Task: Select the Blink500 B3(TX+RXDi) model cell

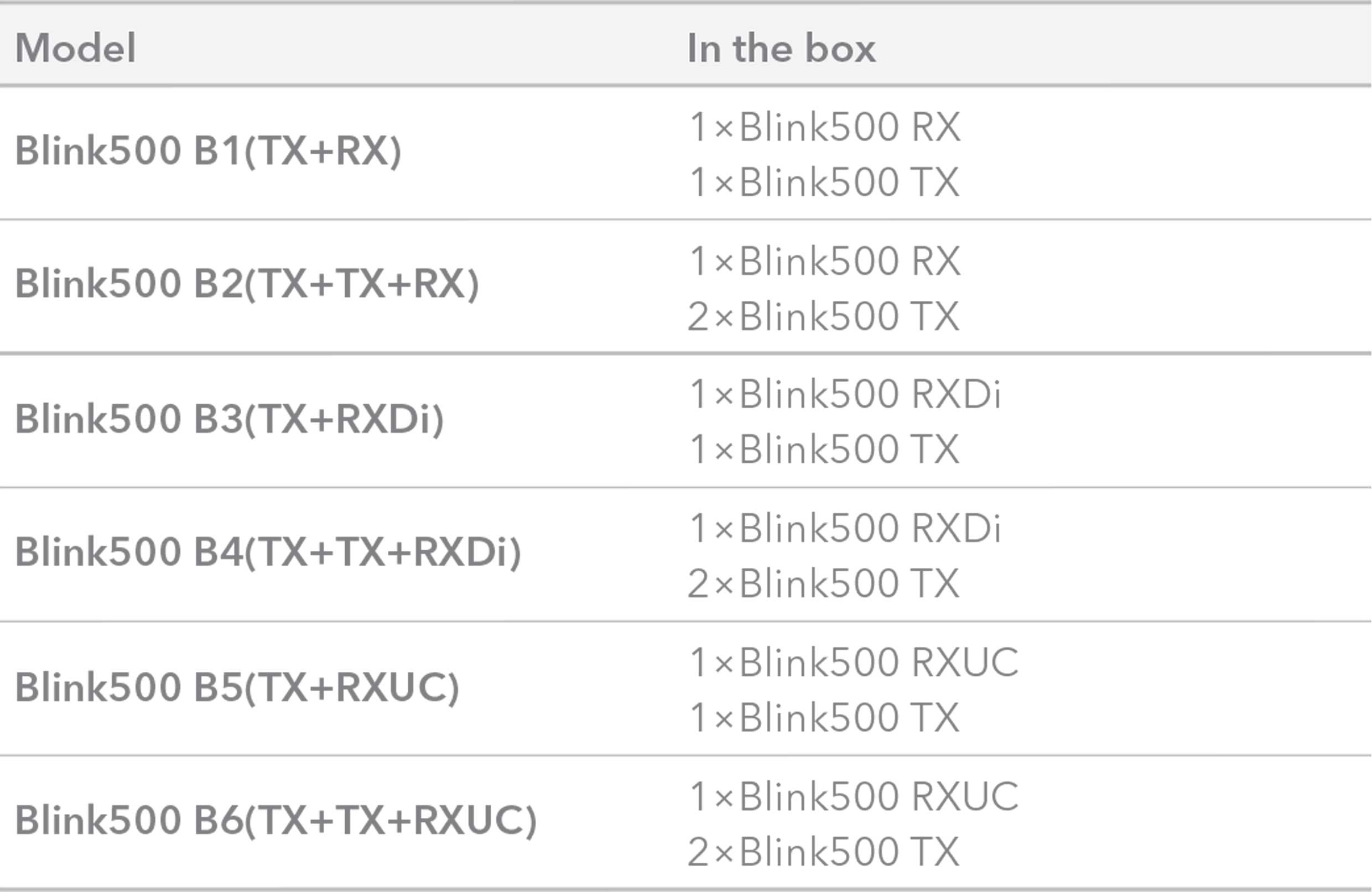Action: pyautogui.click(x=230, y=419)
